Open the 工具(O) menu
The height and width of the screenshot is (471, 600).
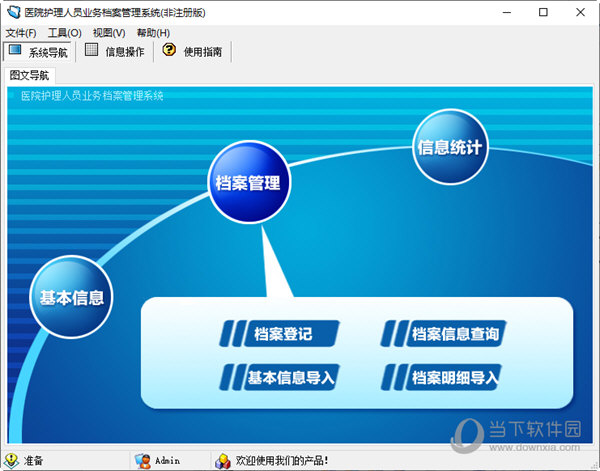point(65,33)
